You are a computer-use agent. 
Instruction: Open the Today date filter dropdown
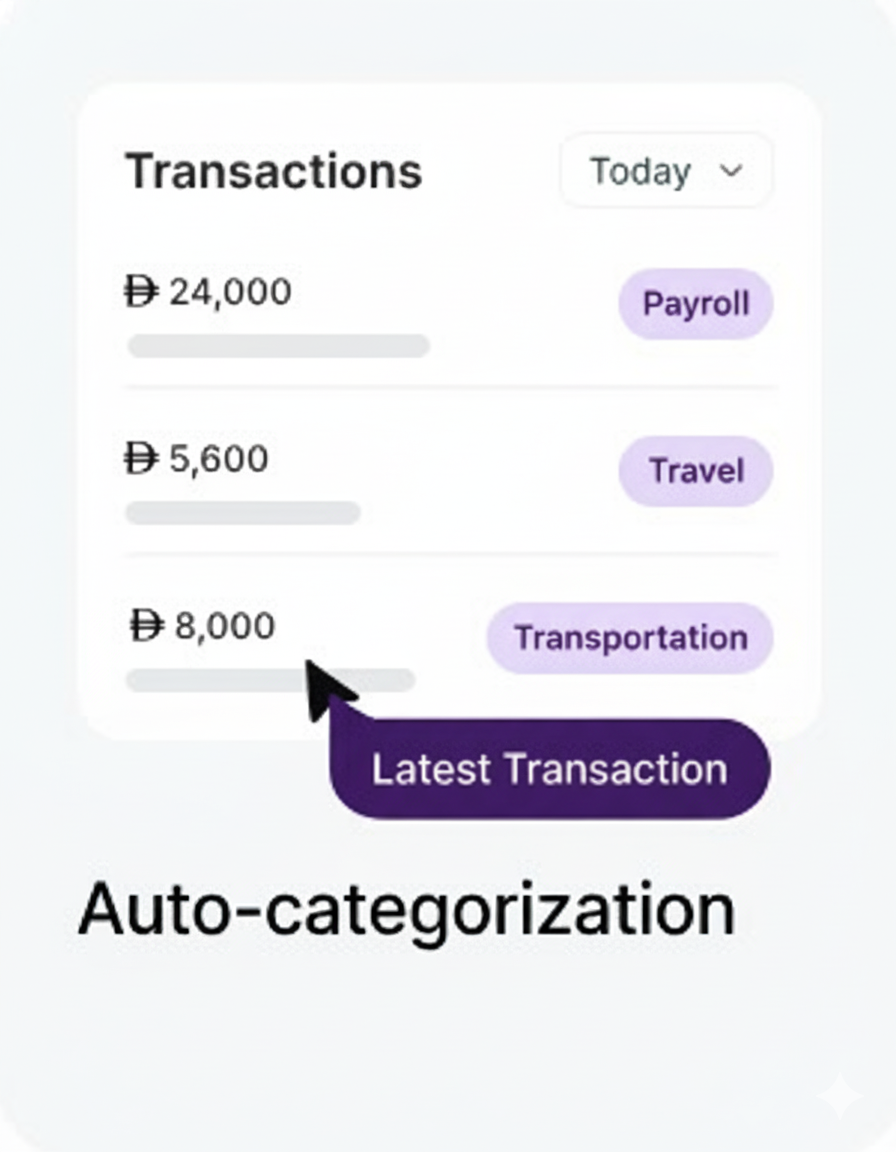665,171
